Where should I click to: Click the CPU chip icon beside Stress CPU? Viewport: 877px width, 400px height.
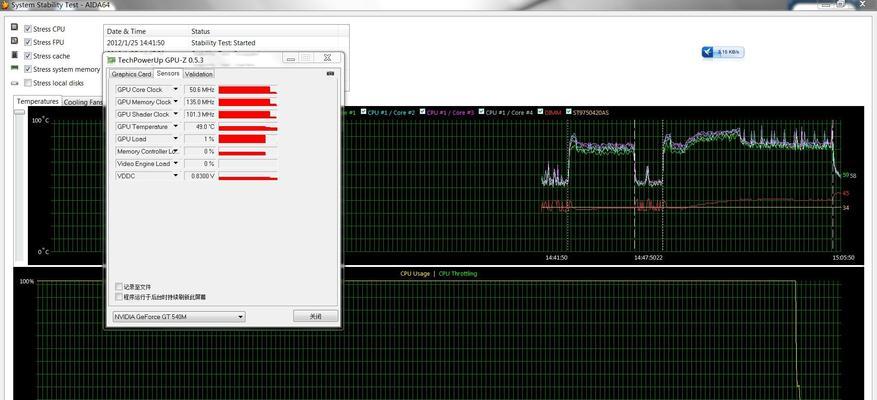(14, 27)
